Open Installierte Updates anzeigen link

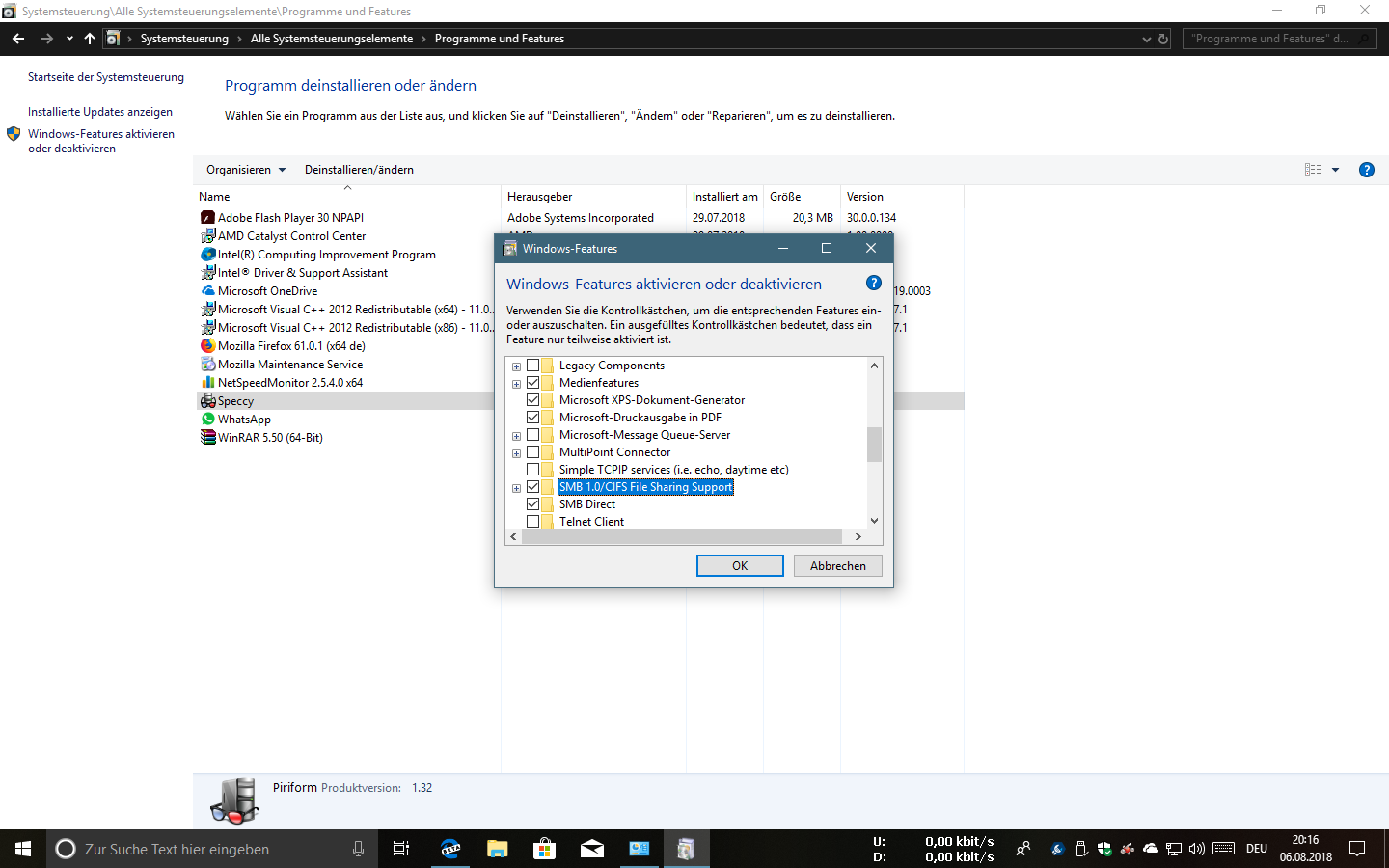100,112
